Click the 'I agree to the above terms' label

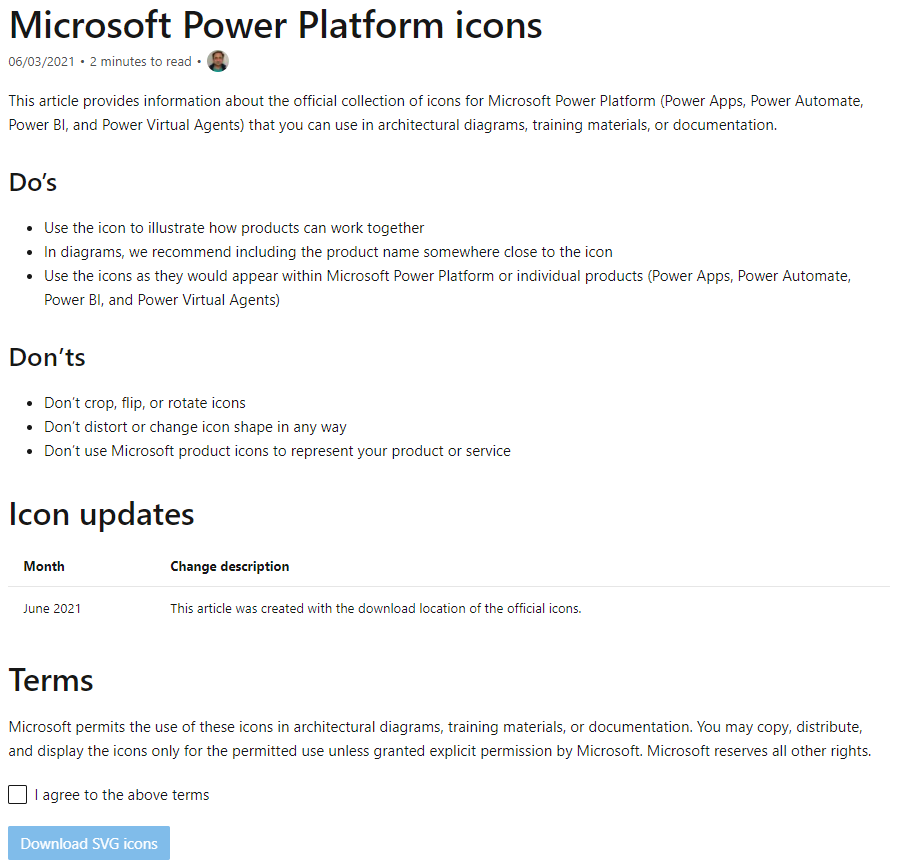[122, 795]
